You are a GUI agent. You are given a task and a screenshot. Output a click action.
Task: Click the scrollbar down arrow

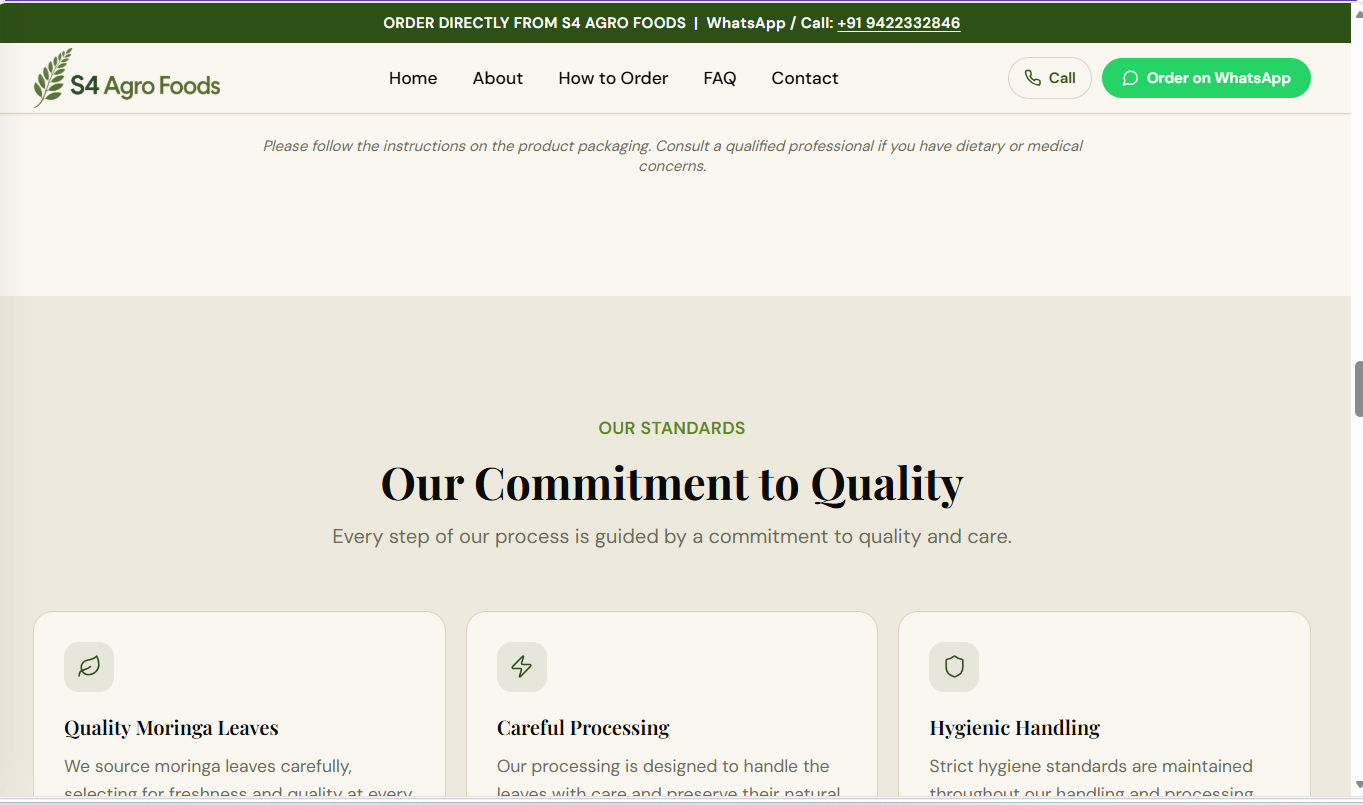(1357, 786)
